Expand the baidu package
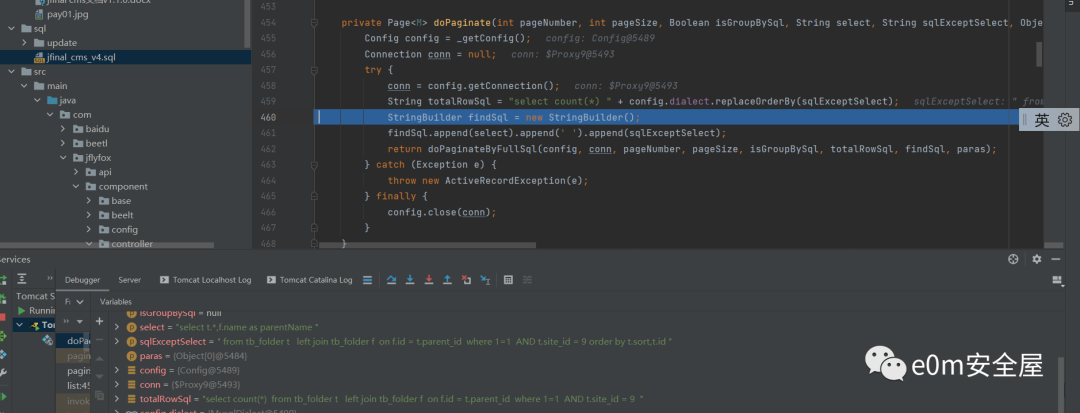The height and width of the screenshot is (413, 1080). [63, 129]
